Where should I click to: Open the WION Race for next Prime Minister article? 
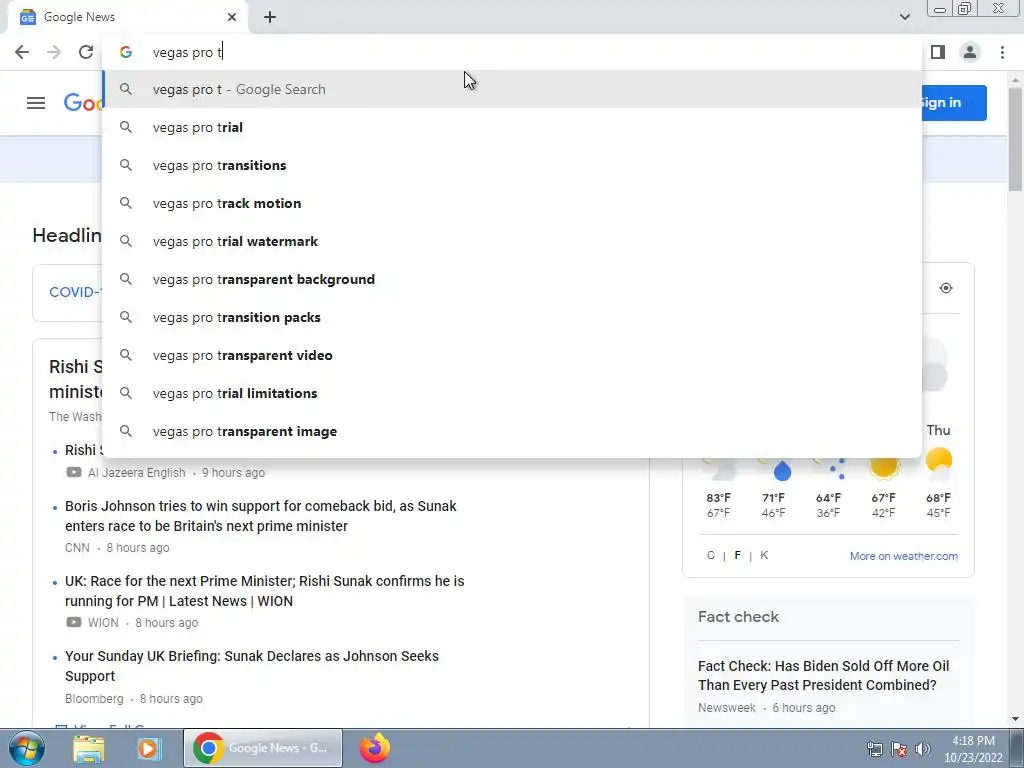click(x=264, y=591)
